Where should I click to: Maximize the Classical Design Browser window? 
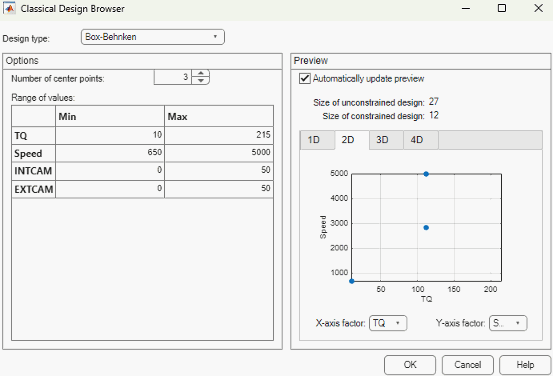coord(502,8)
